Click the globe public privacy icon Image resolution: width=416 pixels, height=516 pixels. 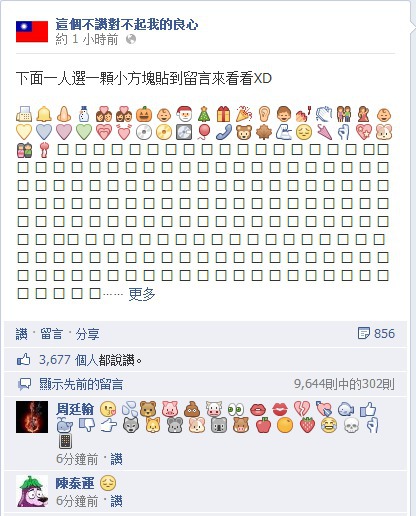[x=131, y=39]
